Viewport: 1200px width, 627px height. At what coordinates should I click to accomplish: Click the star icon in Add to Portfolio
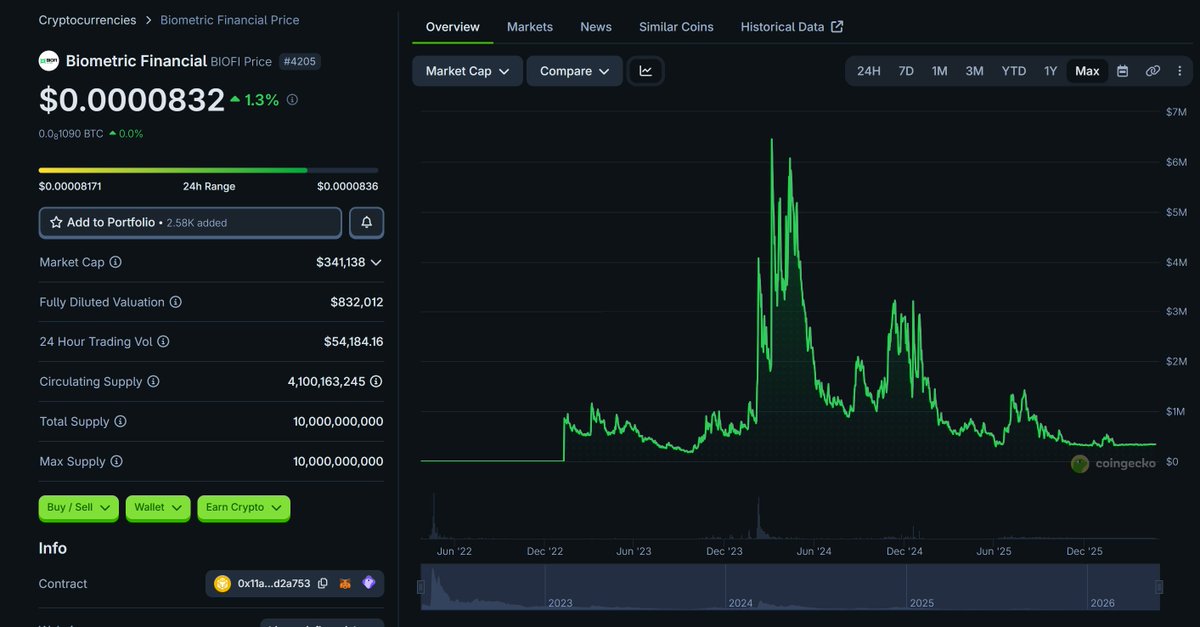[57, 222]
